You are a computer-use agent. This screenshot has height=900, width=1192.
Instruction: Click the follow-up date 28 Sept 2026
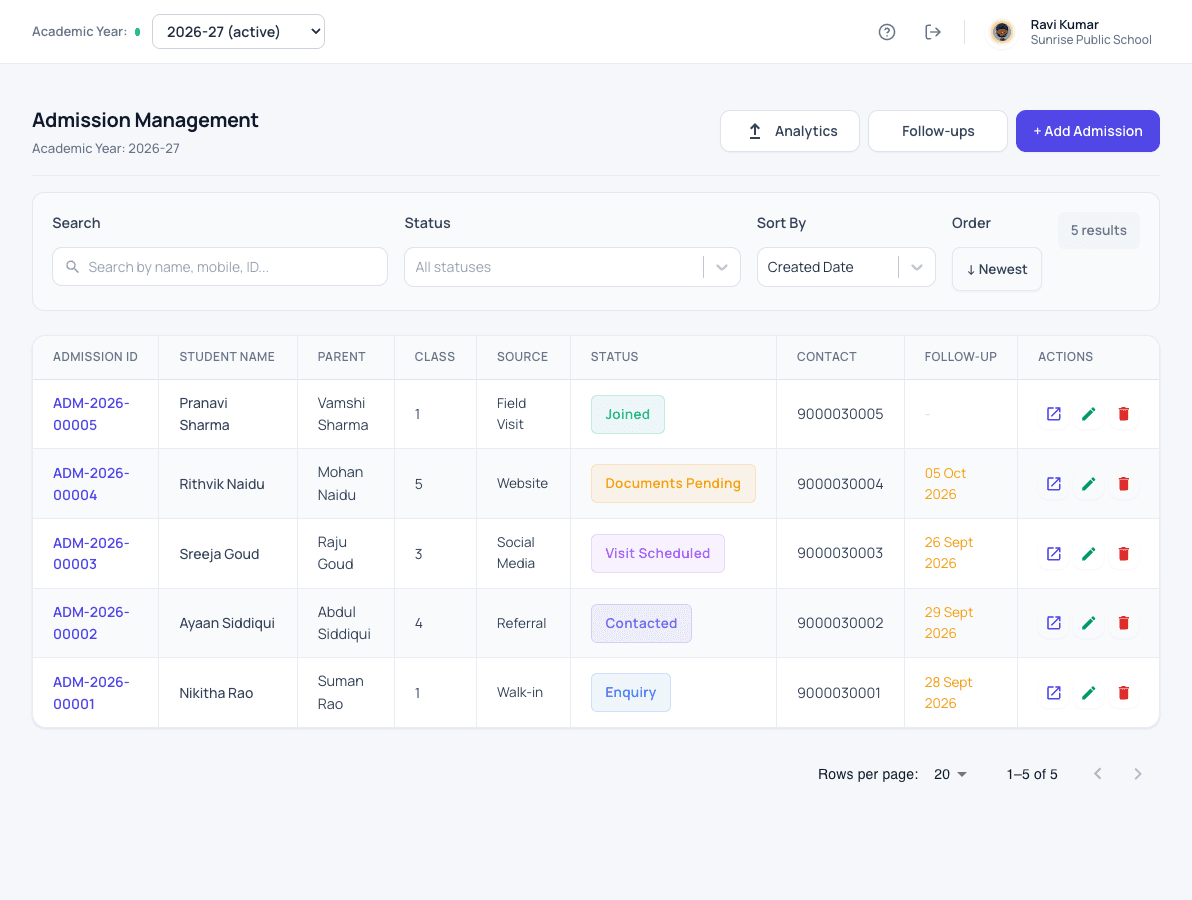pos(948,692)
